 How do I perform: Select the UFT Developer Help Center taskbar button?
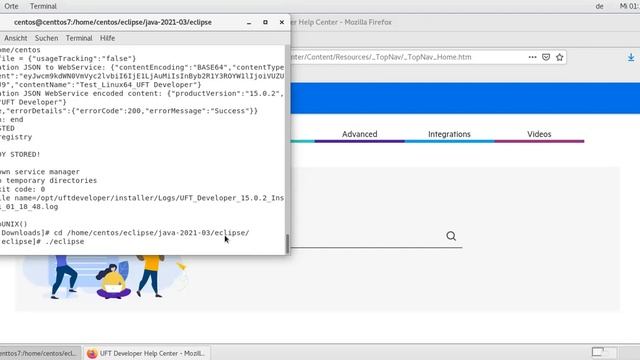click(147, 353)
